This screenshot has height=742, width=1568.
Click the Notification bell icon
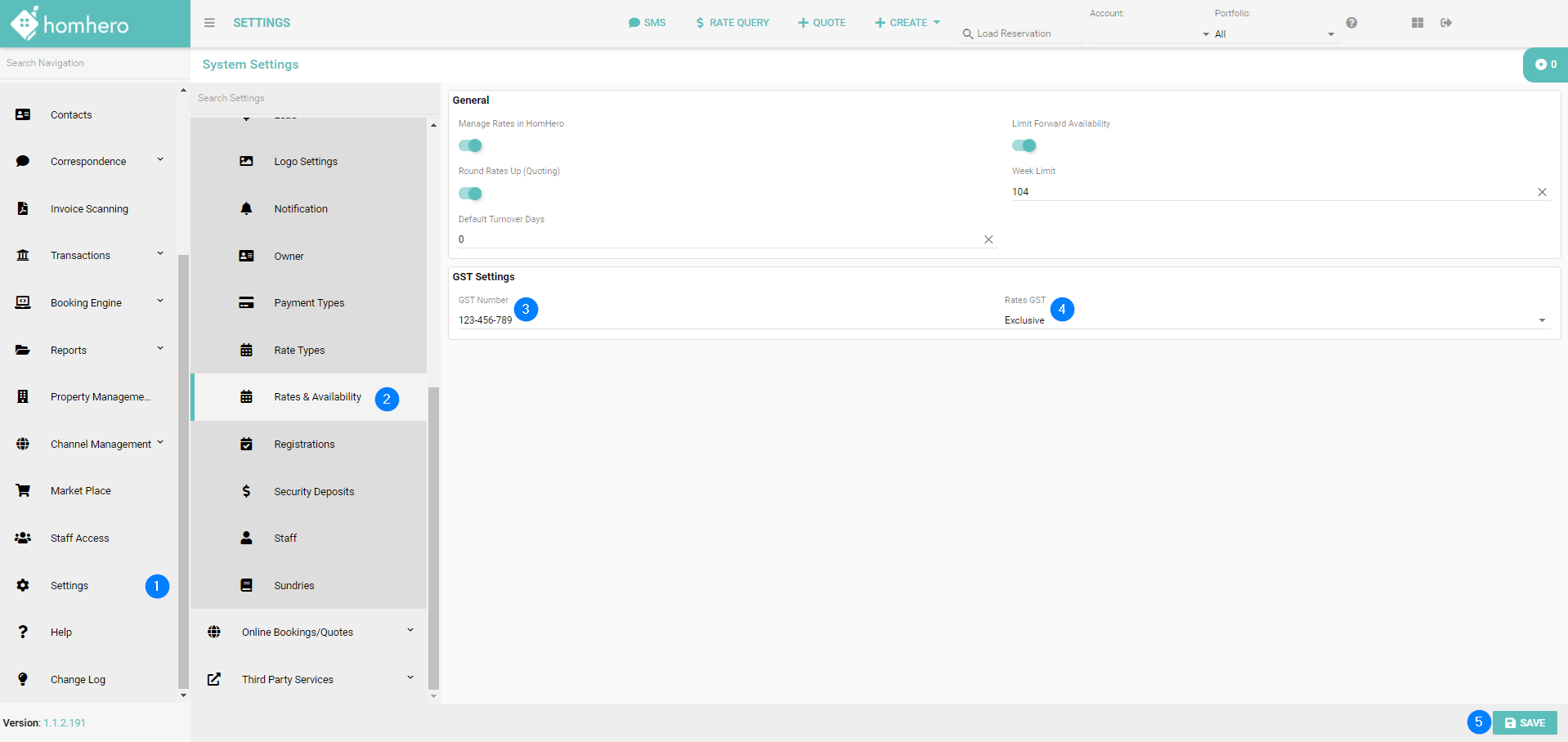tap(246, 209)
